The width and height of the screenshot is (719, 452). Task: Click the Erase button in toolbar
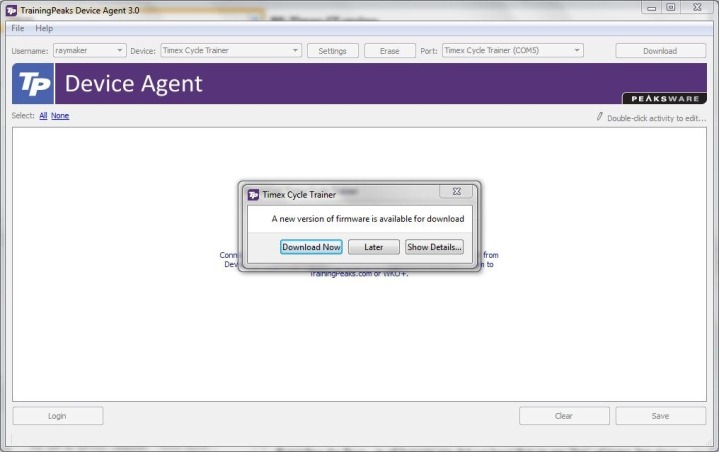coord(390,51)
